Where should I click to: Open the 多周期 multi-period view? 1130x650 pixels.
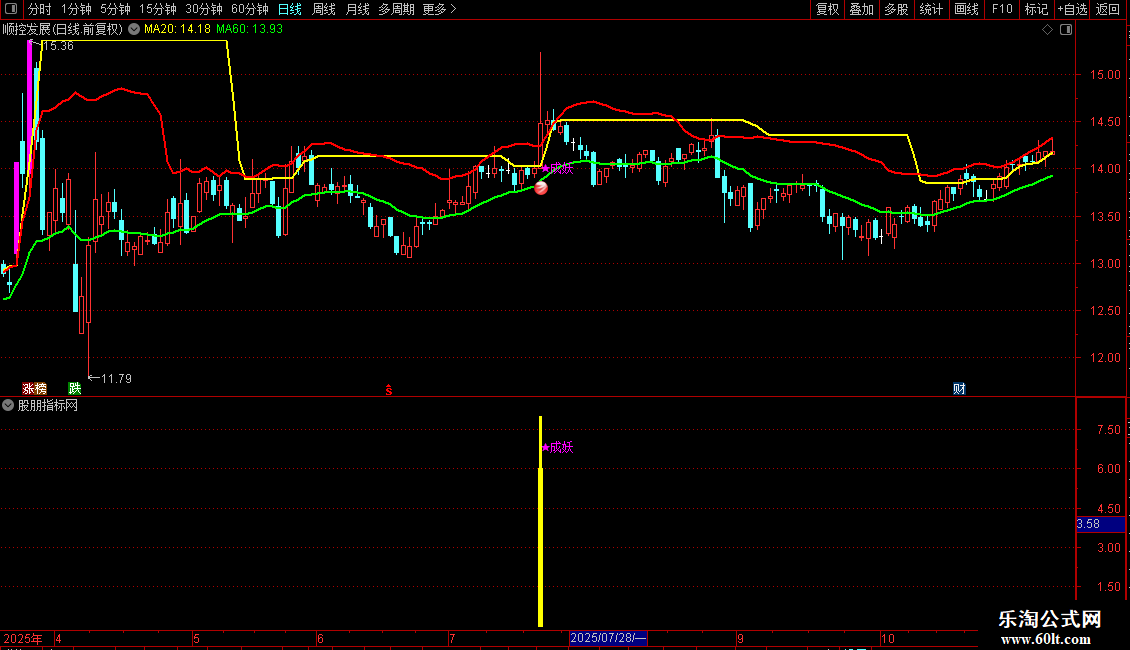(x=396, y=9)
